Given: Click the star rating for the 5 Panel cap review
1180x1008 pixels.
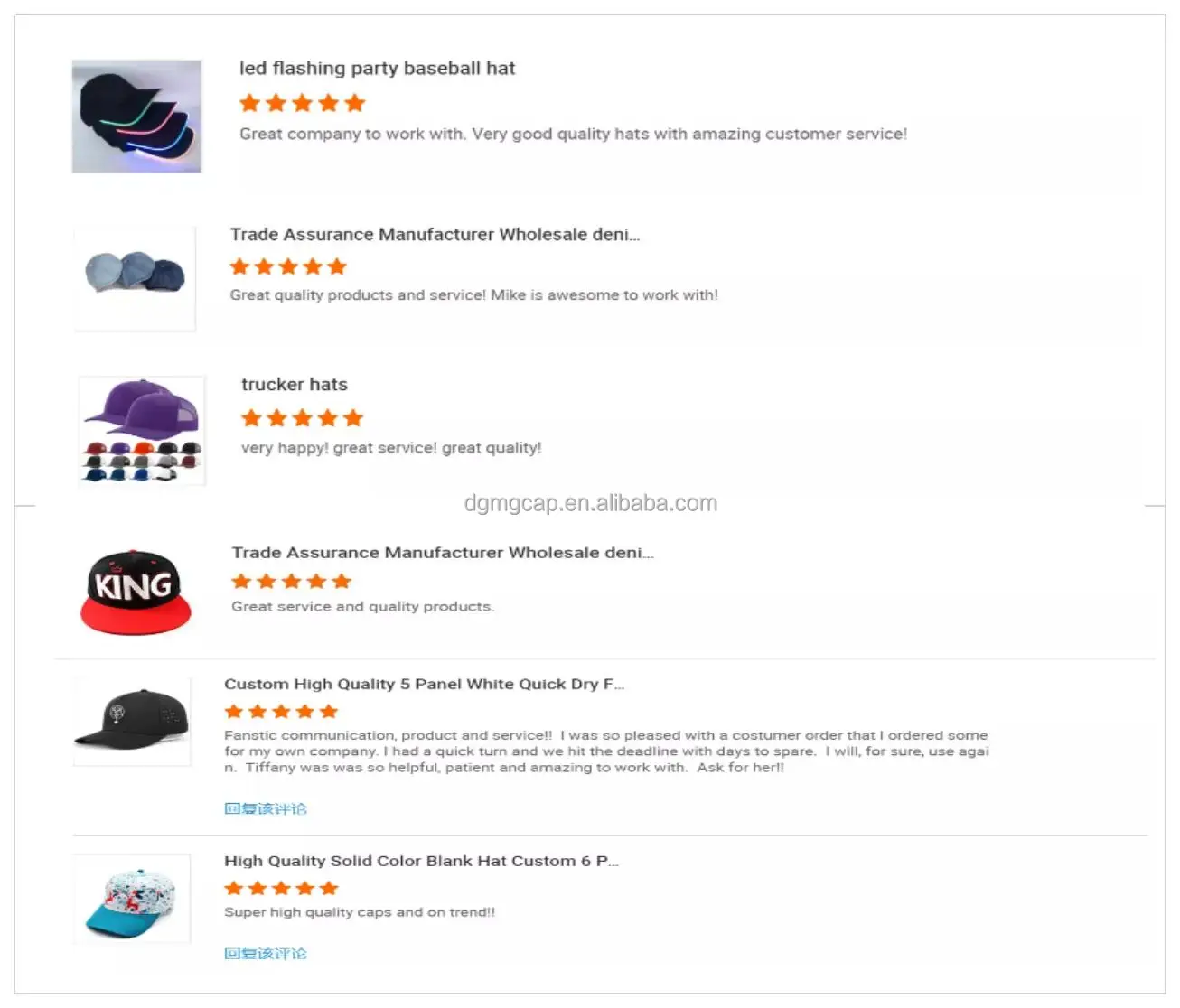Looking at the screenshot, I should coord(281,711).
